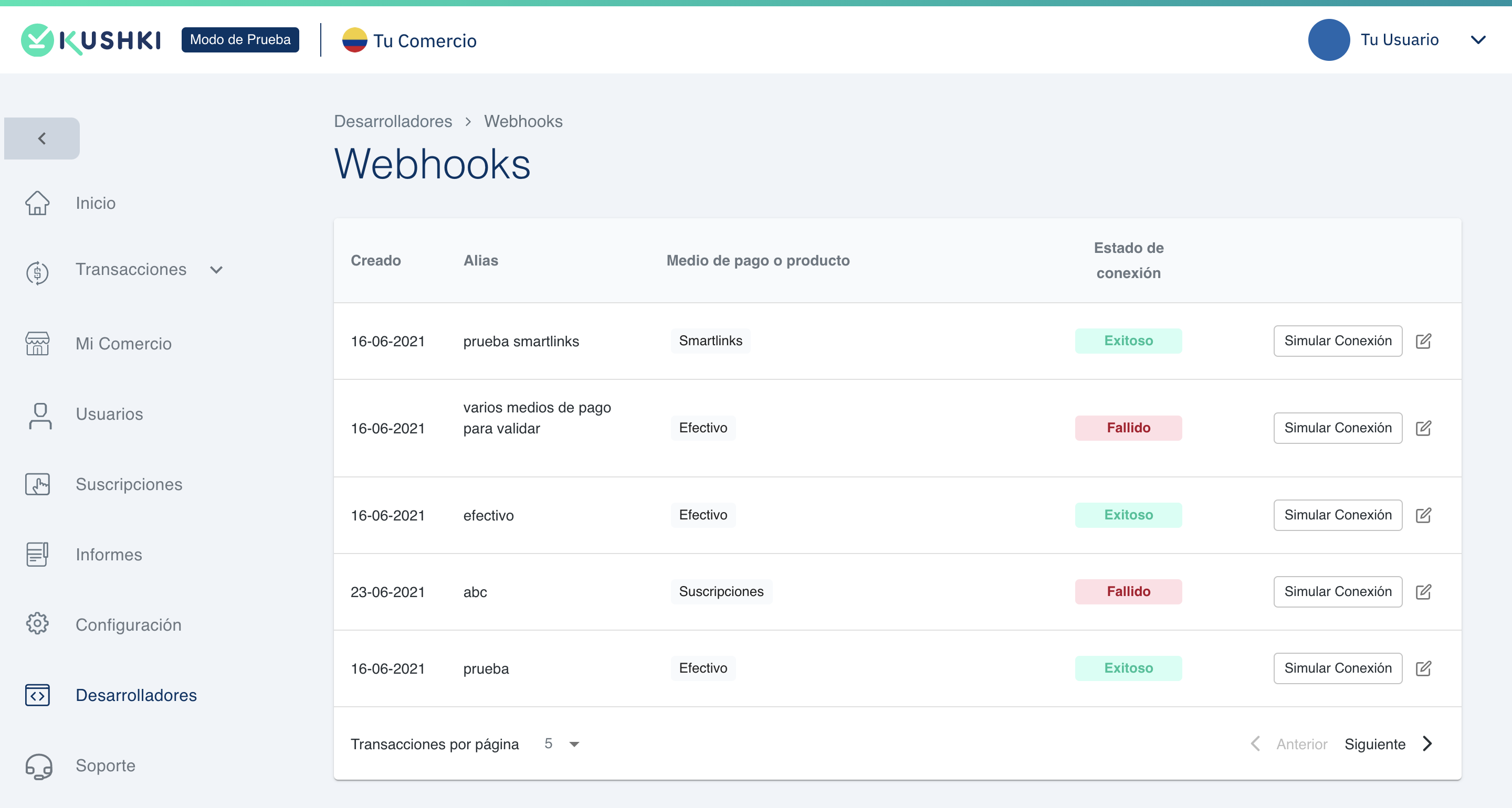The height and width of the screenshot is (808, 1512).
Task: Click the Soporte headset icon
Action: tap(39, 766)
